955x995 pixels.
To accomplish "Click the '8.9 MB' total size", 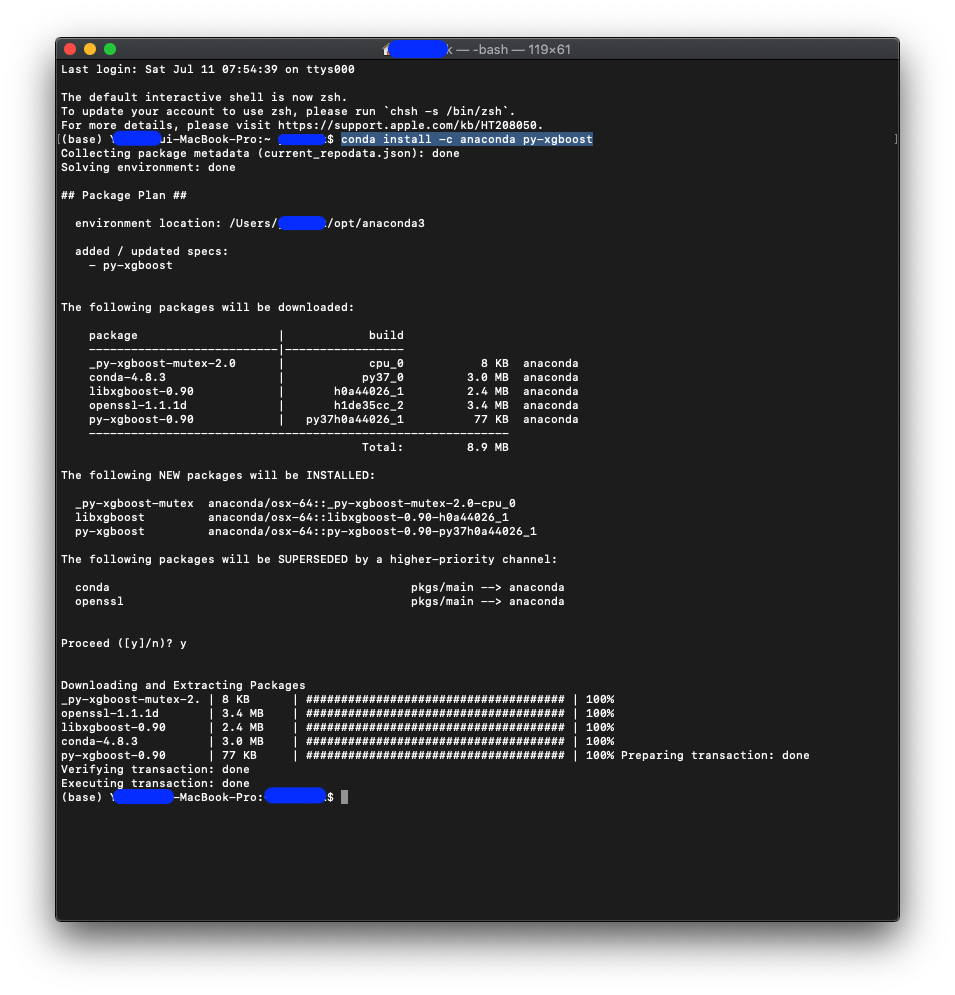I will [x=488, y=447].
